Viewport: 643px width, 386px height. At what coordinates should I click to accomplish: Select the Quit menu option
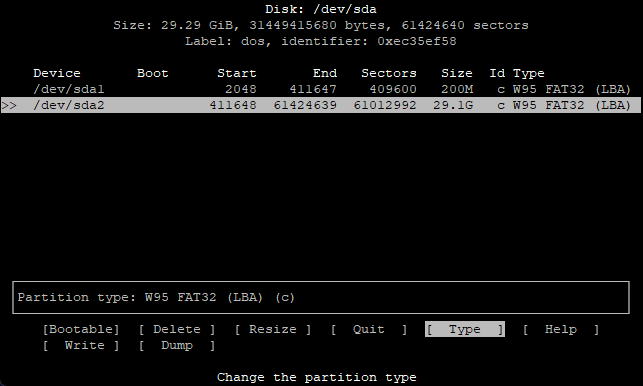pos(369,329)
